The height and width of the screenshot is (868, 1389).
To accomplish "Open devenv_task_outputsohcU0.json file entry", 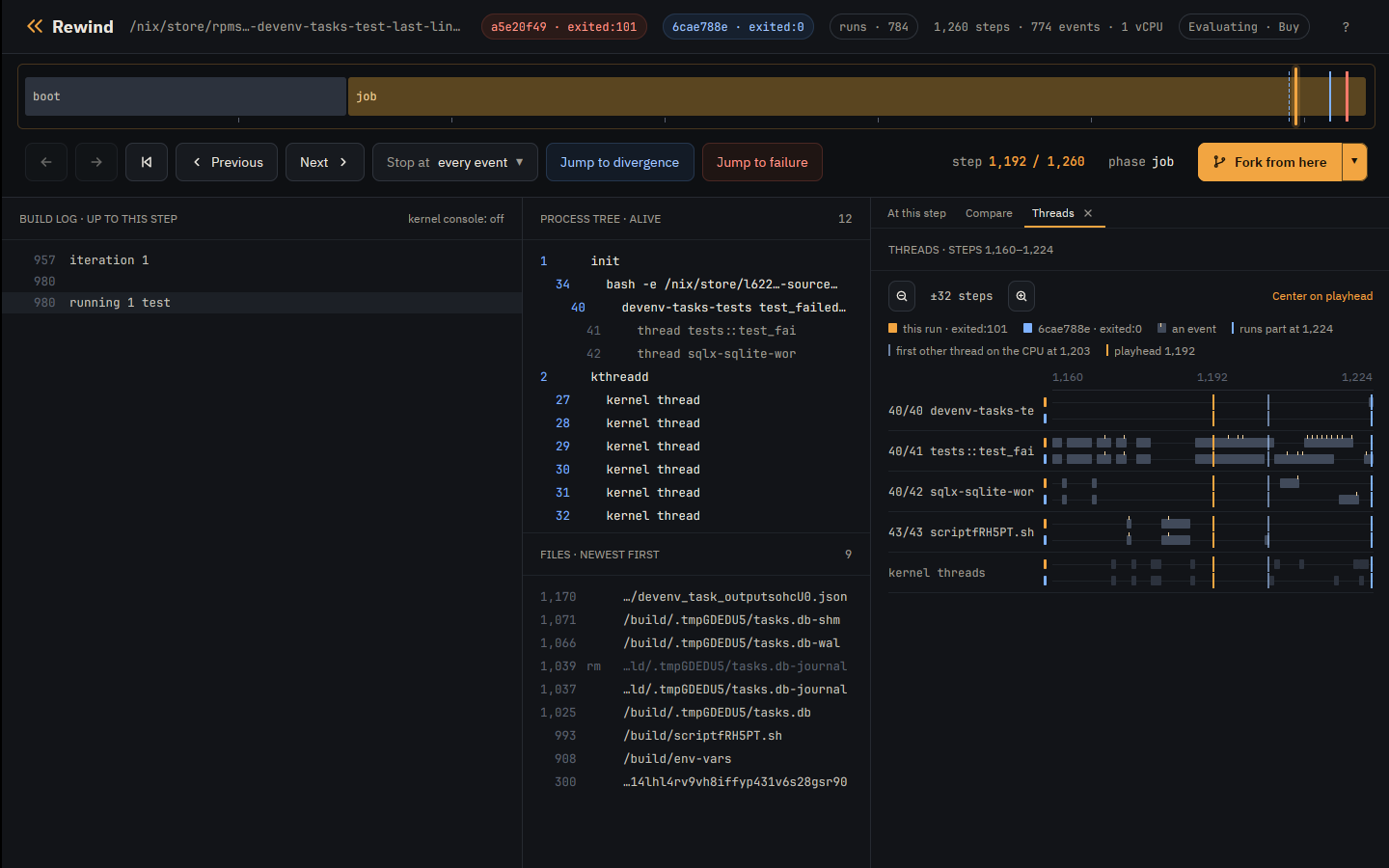I will (x=695, y=597).
